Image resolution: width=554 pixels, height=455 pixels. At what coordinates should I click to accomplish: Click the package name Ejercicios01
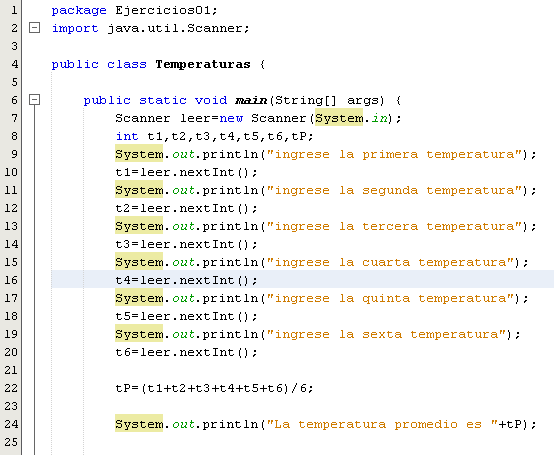point(163,10)
